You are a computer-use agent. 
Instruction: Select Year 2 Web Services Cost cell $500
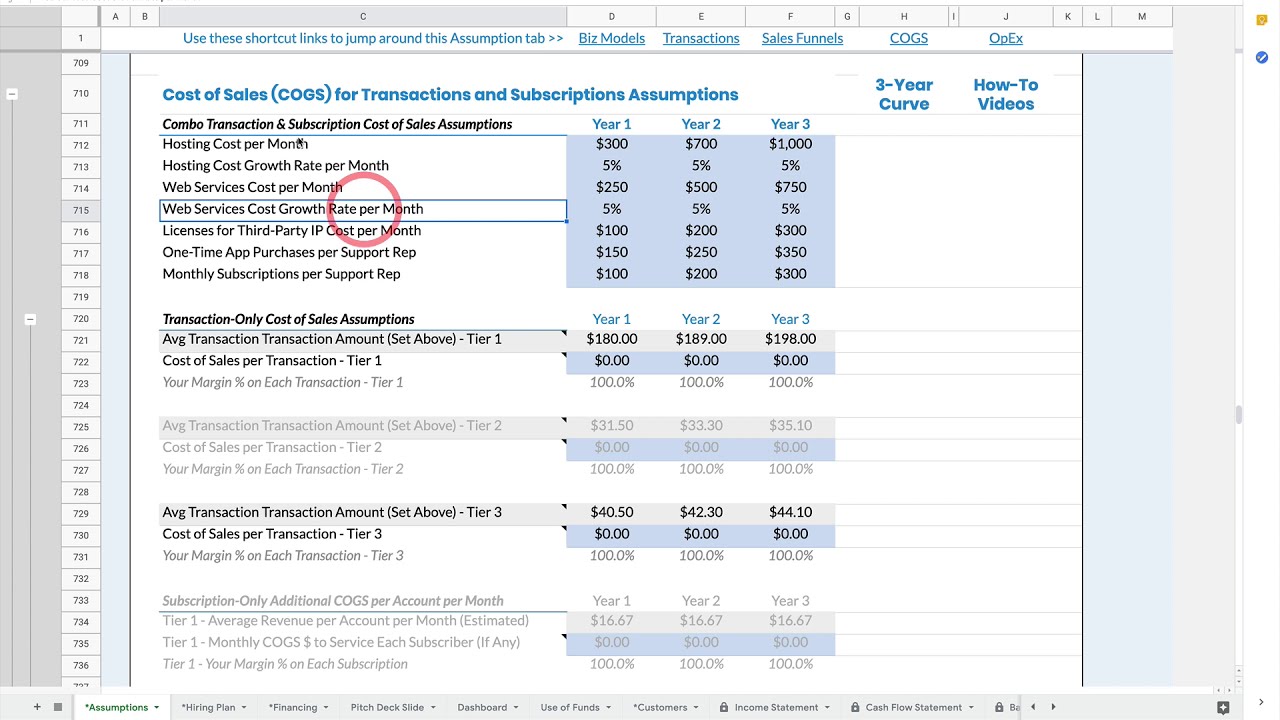pyautogui.click(x=701, y=187)
